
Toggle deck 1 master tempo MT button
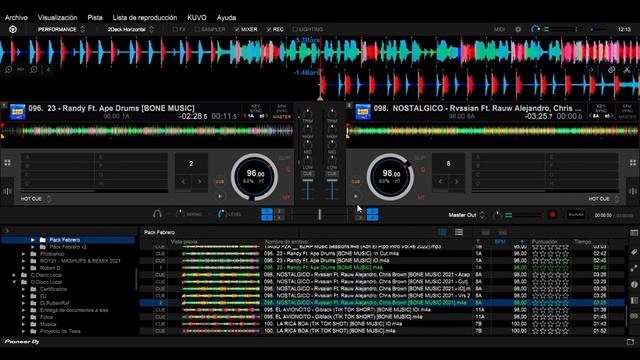coord(286,198)
